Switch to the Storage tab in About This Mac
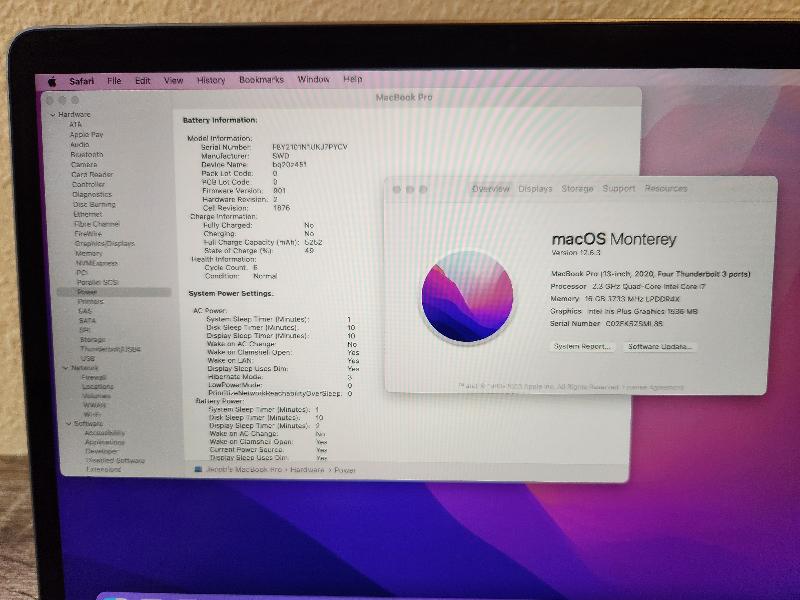 coord(577,189)
